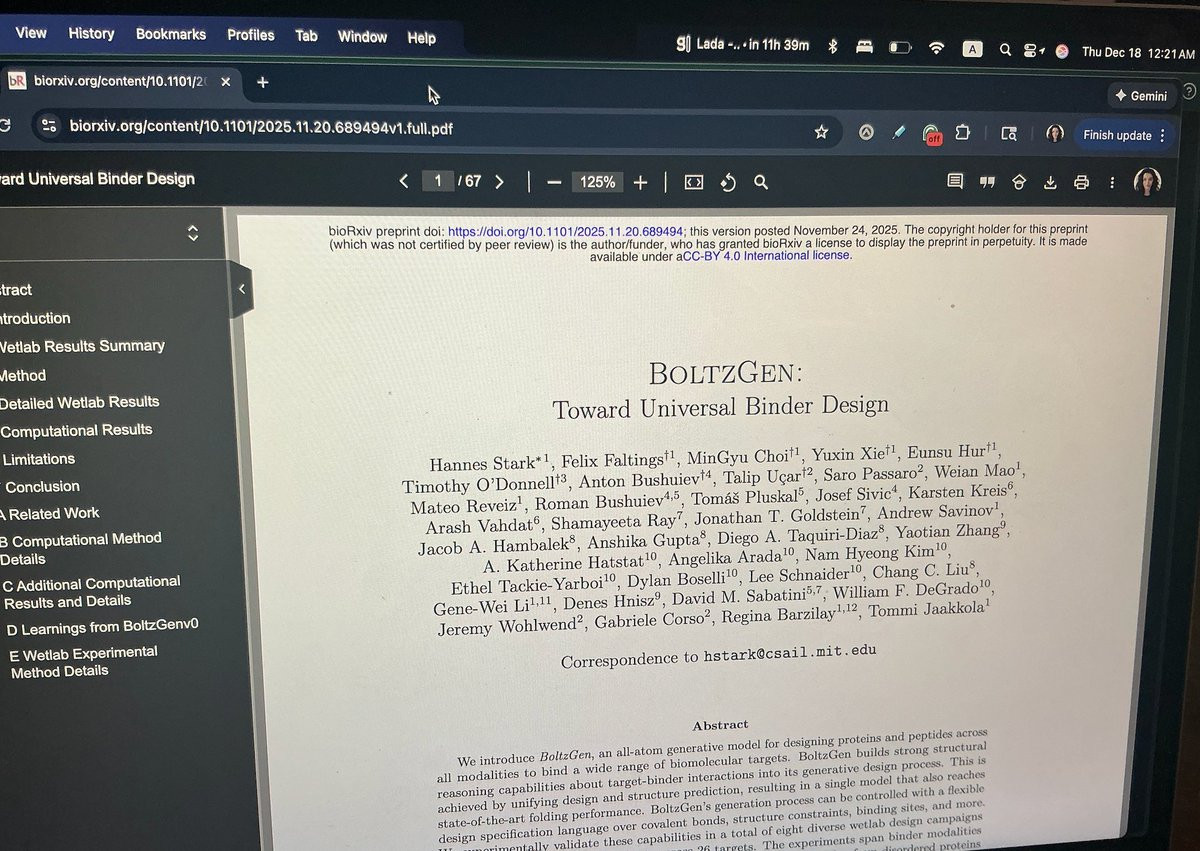Screen dimensions: 1200x851
Task: Open the Help menu
Action: 421,38
